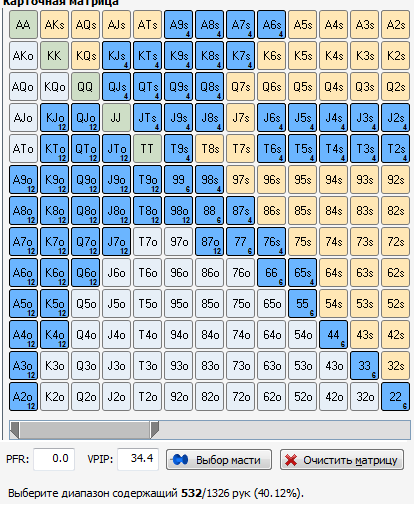Deselect the 44 pocket pair cell
The image size is (414, 506).
333,335
